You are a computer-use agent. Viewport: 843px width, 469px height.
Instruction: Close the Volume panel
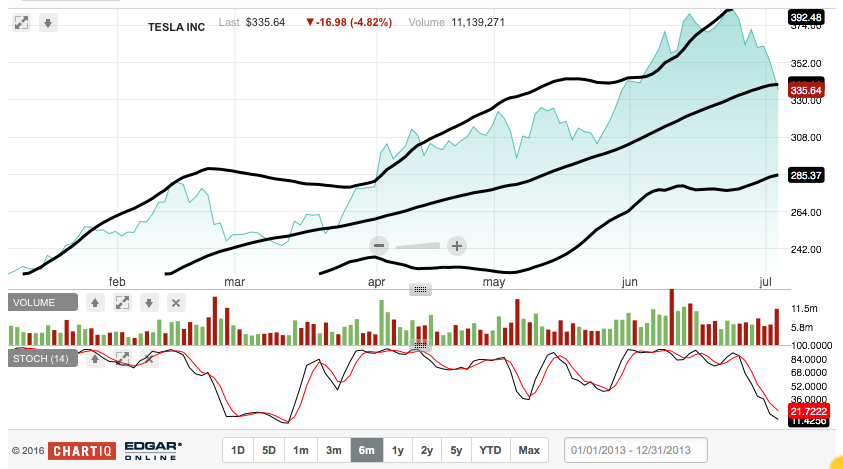coord(176,303)
